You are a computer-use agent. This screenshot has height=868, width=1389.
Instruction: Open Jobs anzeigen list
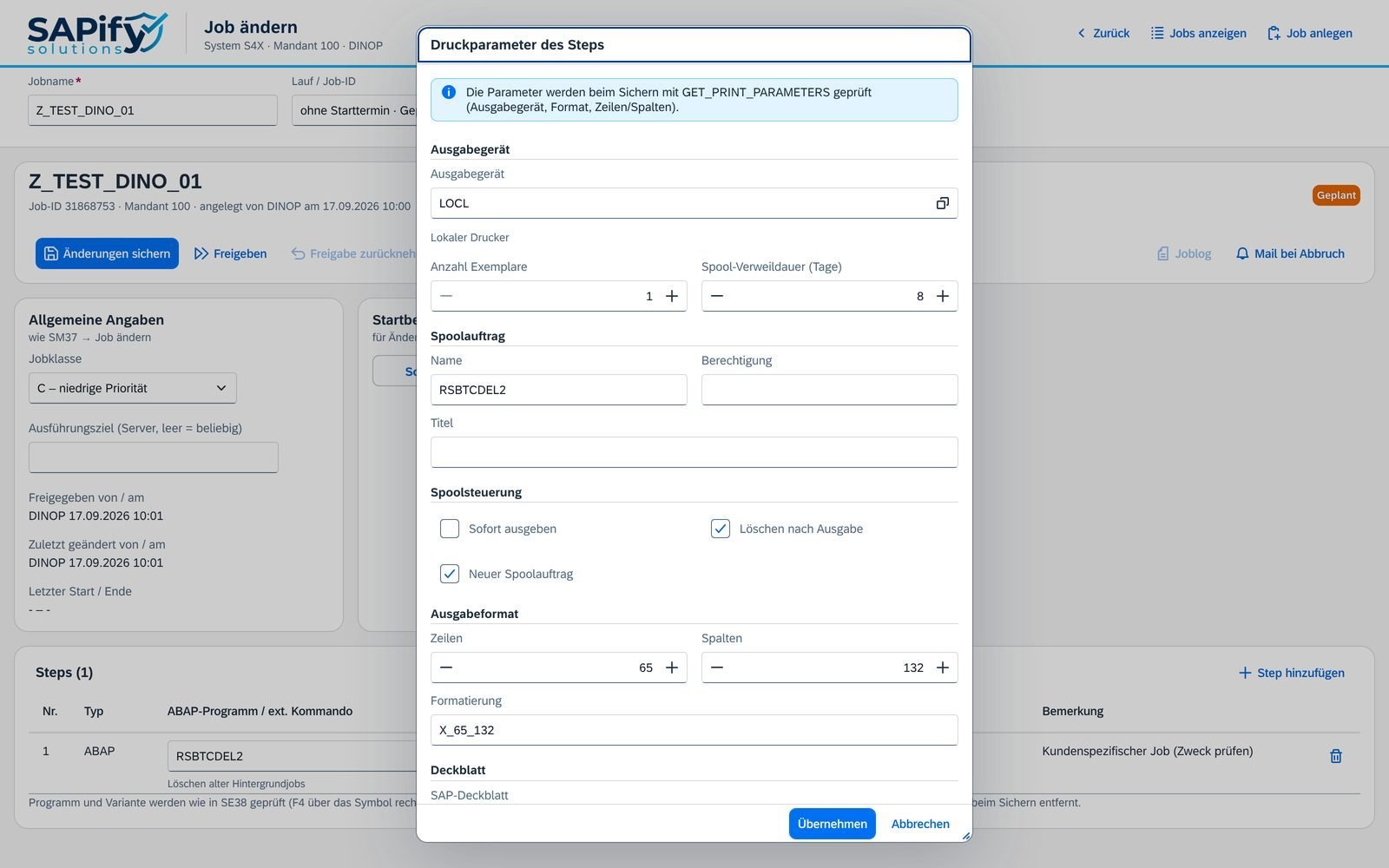pyautogui.click(x=1198, y=33)
